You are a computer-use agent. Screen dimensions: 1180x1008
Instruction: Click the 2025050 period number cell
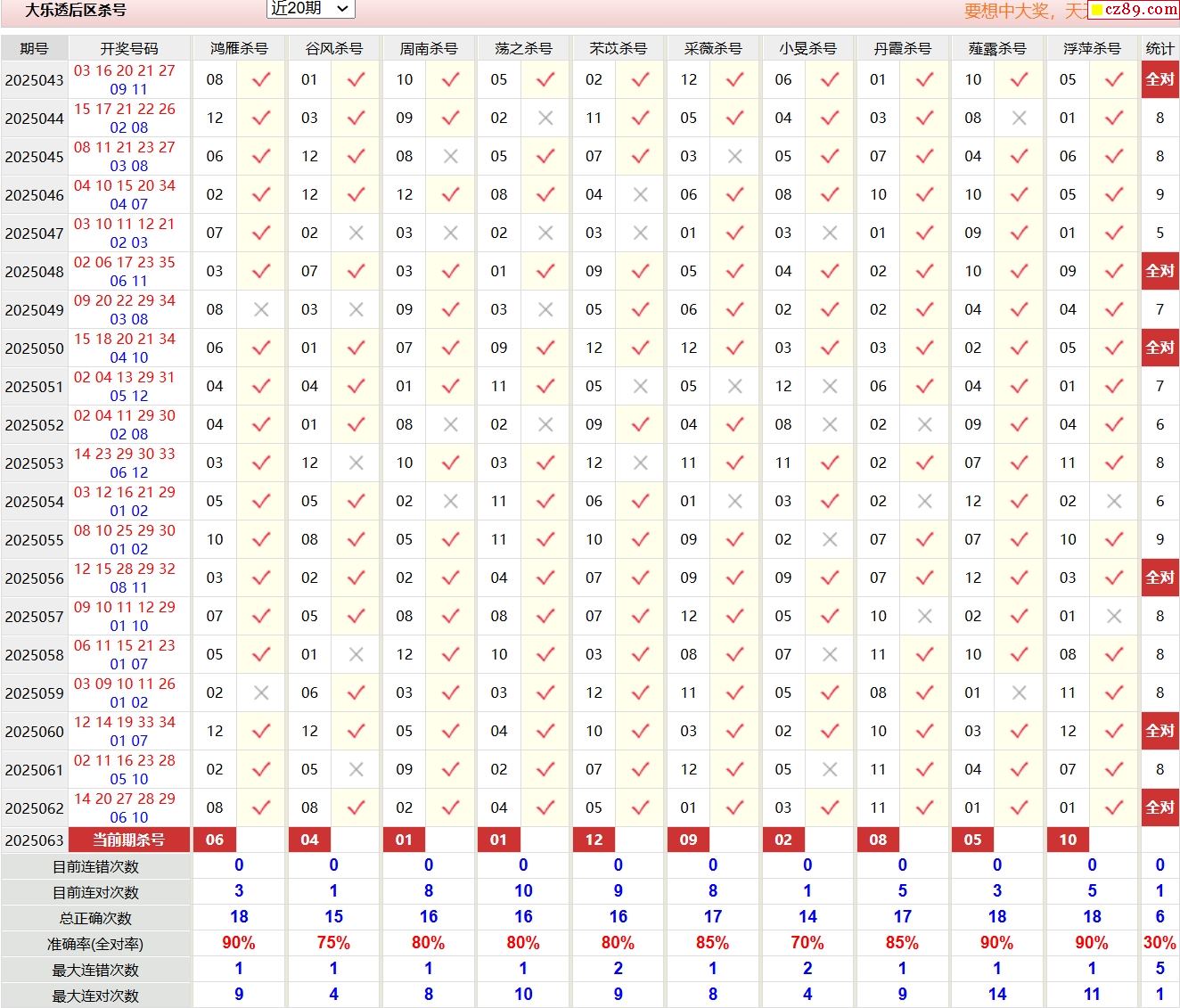tap(35, 348)
